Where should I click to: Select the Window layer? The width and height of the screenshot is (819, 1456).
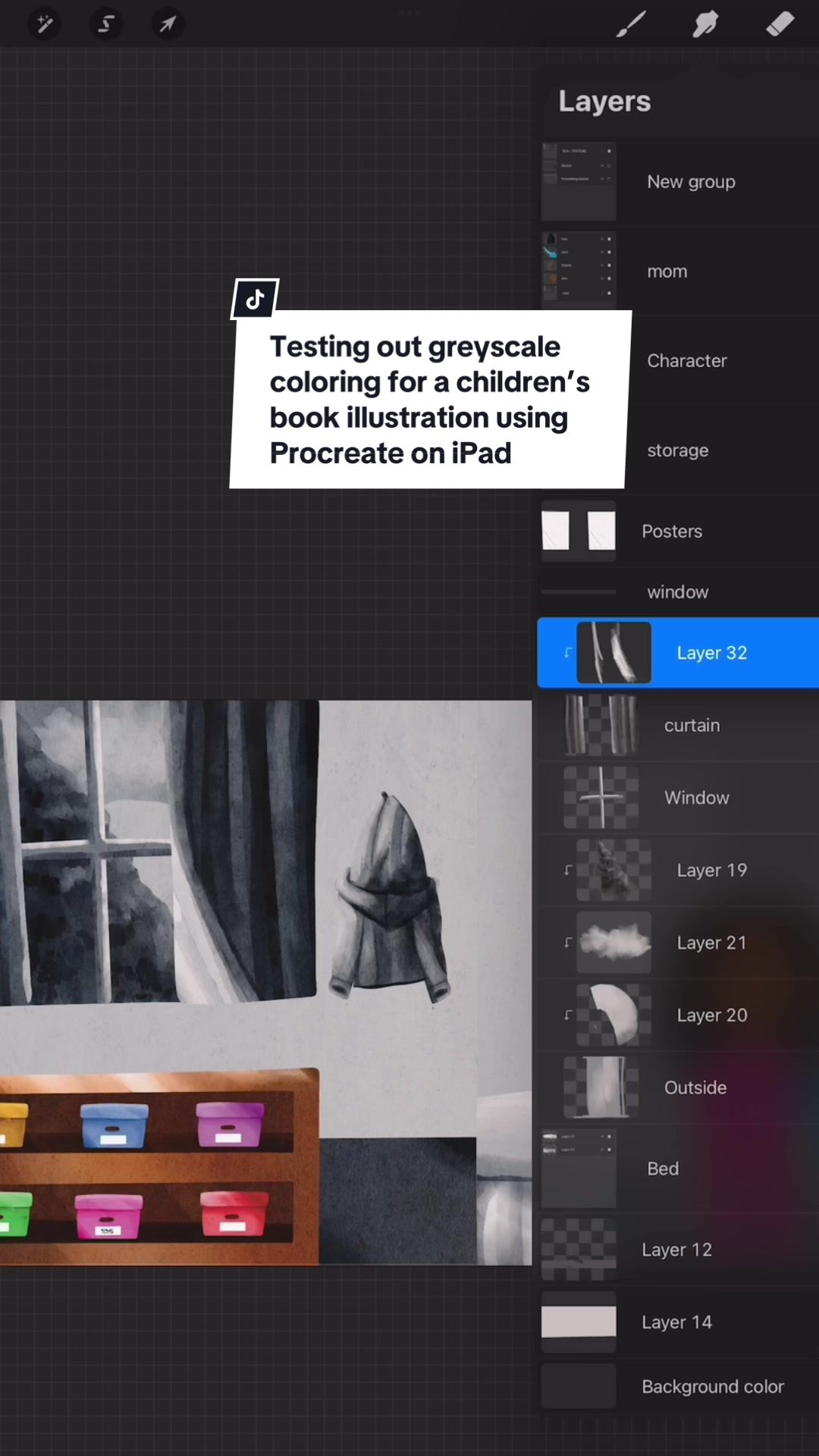click(x=678, y=798)
